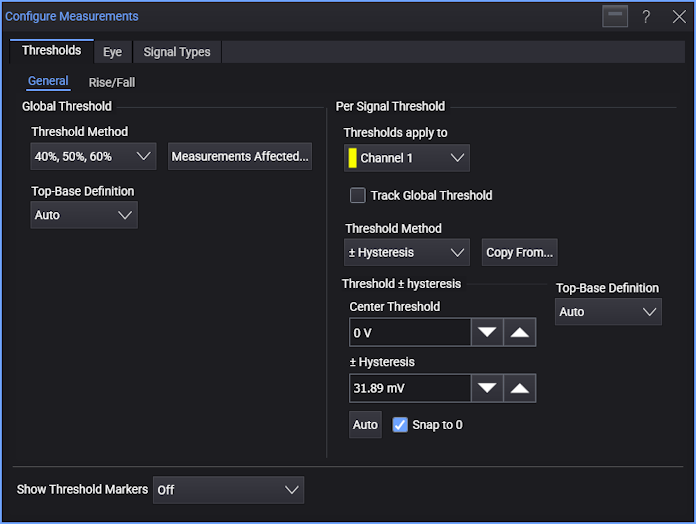Close the Configure Measurements dialog
The height and width of the screenshot is (524, 696).
click(x=679, y=17)
